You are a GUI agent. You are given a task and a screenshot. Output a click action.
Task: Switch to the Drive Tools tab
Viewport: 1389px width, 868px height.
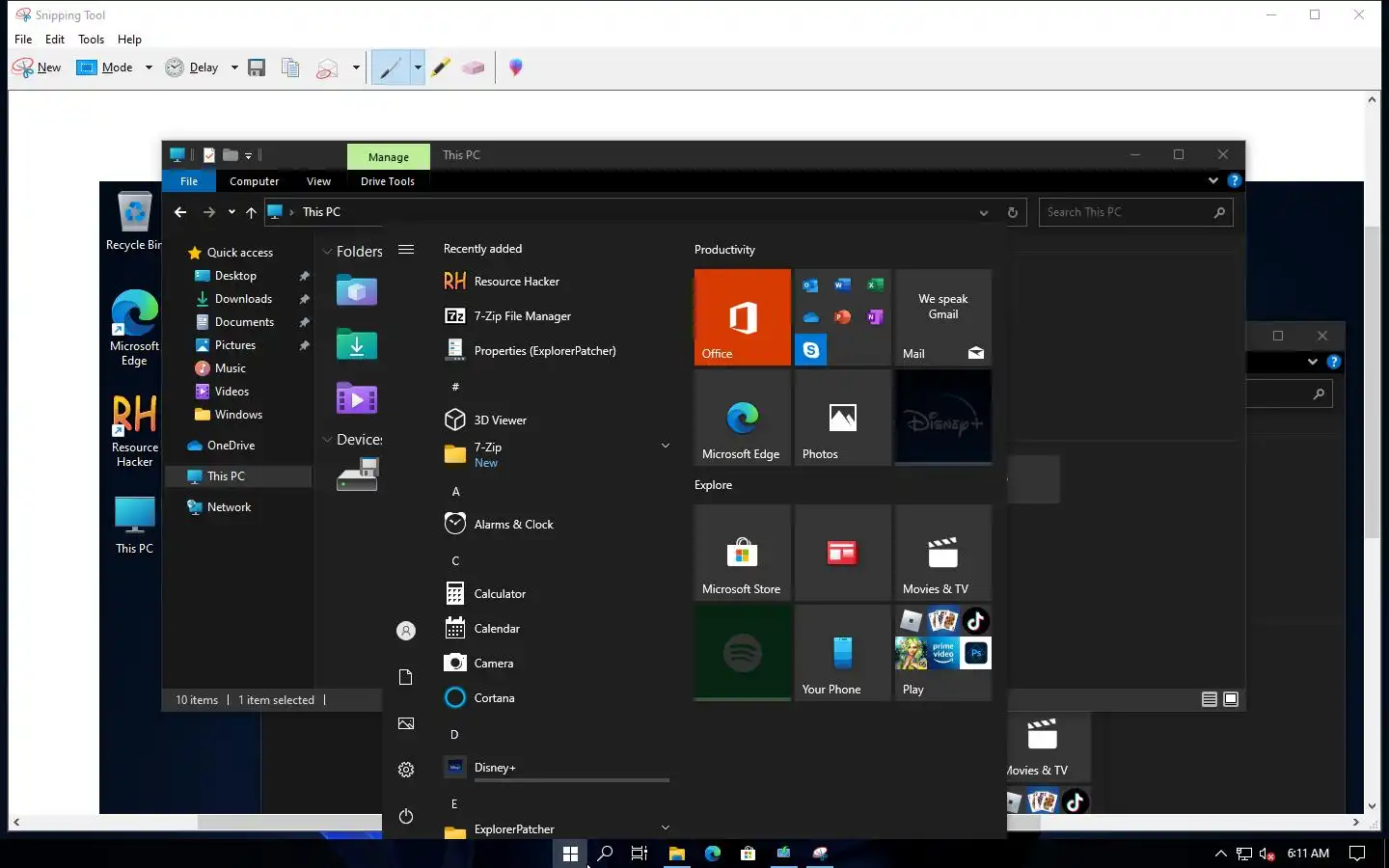click(388, 181)
